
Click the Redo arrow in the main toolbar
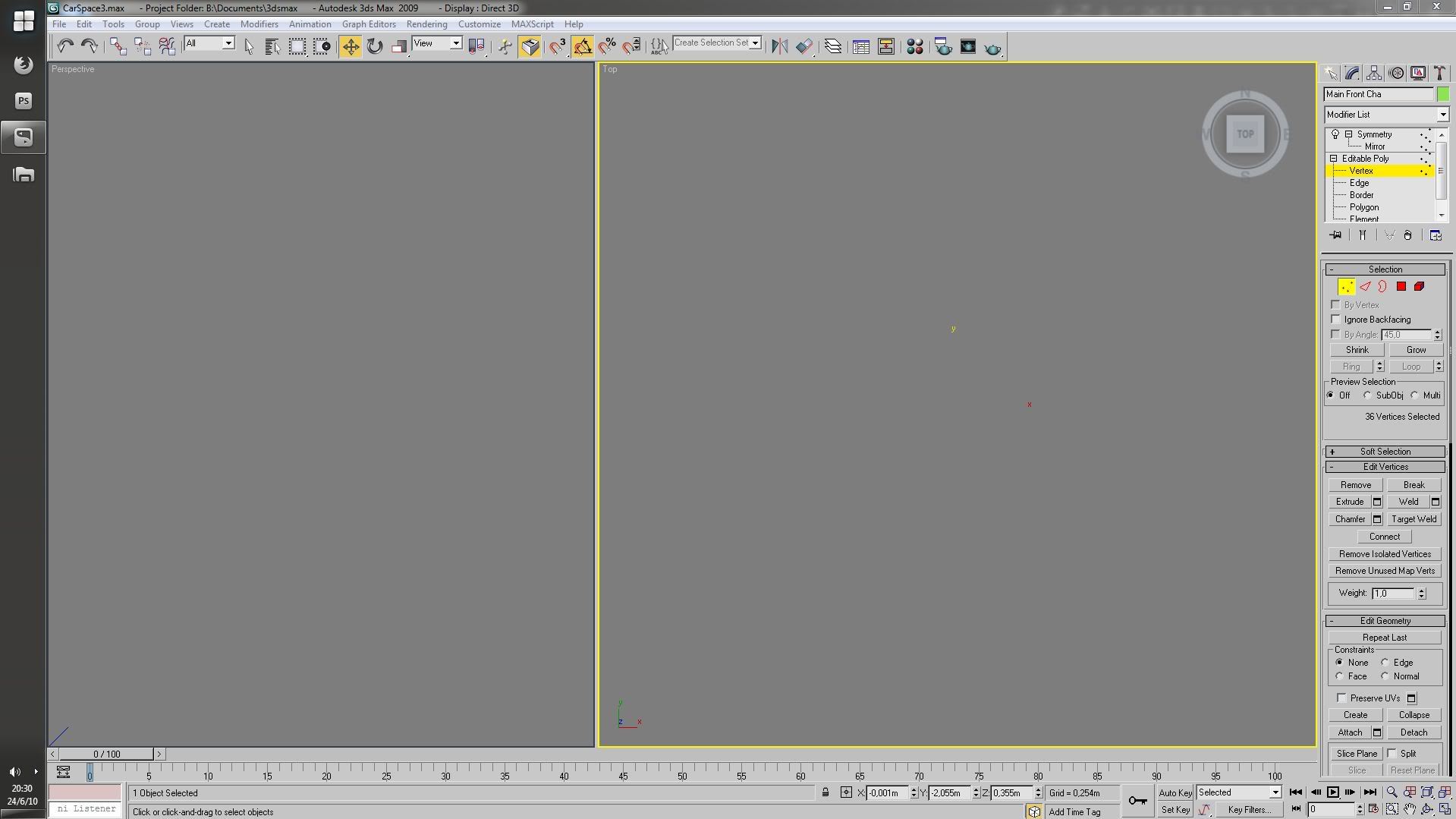[90, 46]
